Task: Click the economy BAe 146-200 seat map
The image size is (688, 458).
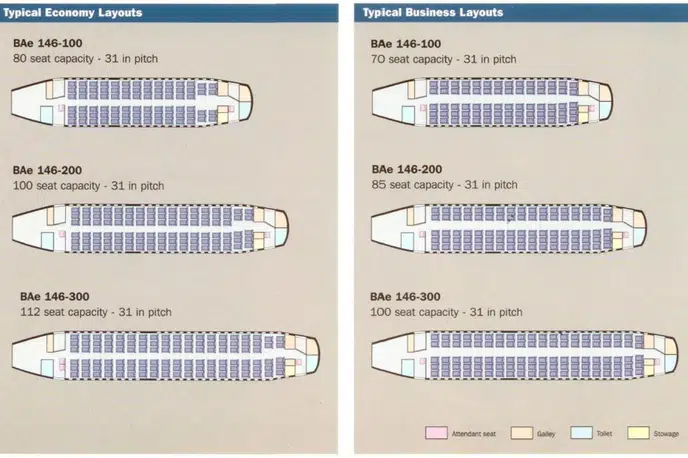Action: [x=150, y=228]
